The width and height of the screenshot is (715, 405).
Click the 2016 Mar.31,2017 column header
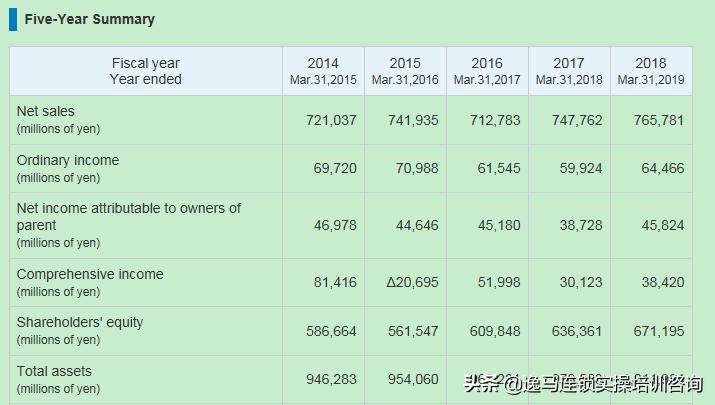487,71
